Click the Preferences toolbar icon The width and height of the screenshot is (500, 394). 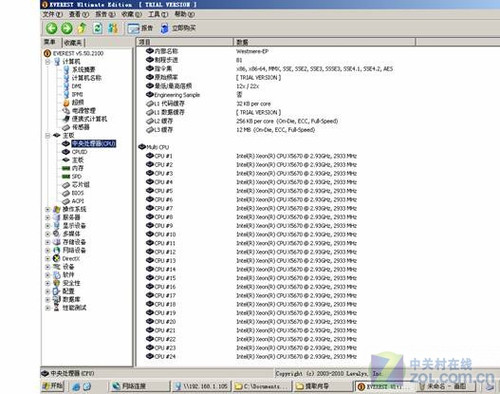click(x=113, y=28)
